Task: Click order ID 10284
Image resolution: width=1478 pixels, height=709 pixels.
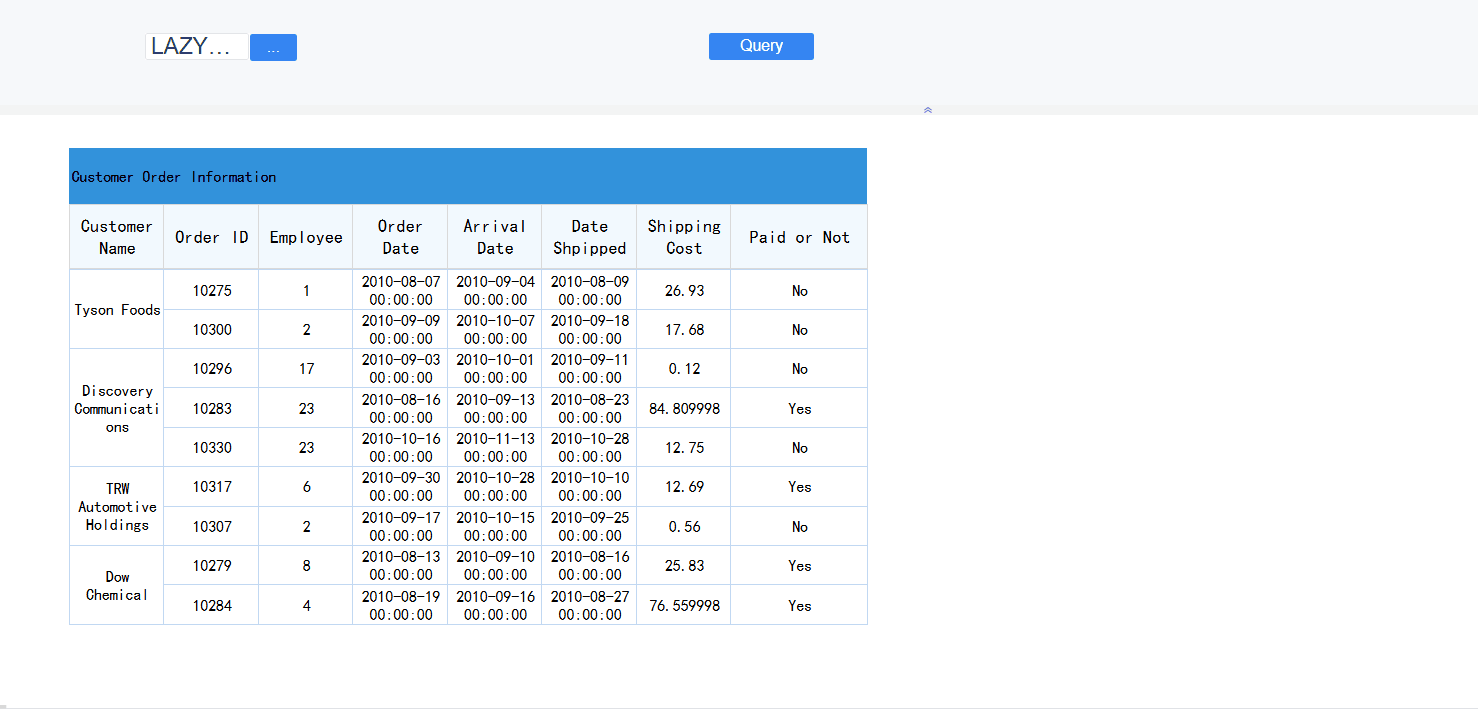Action: pyautogui.click(x=211, y=605)
